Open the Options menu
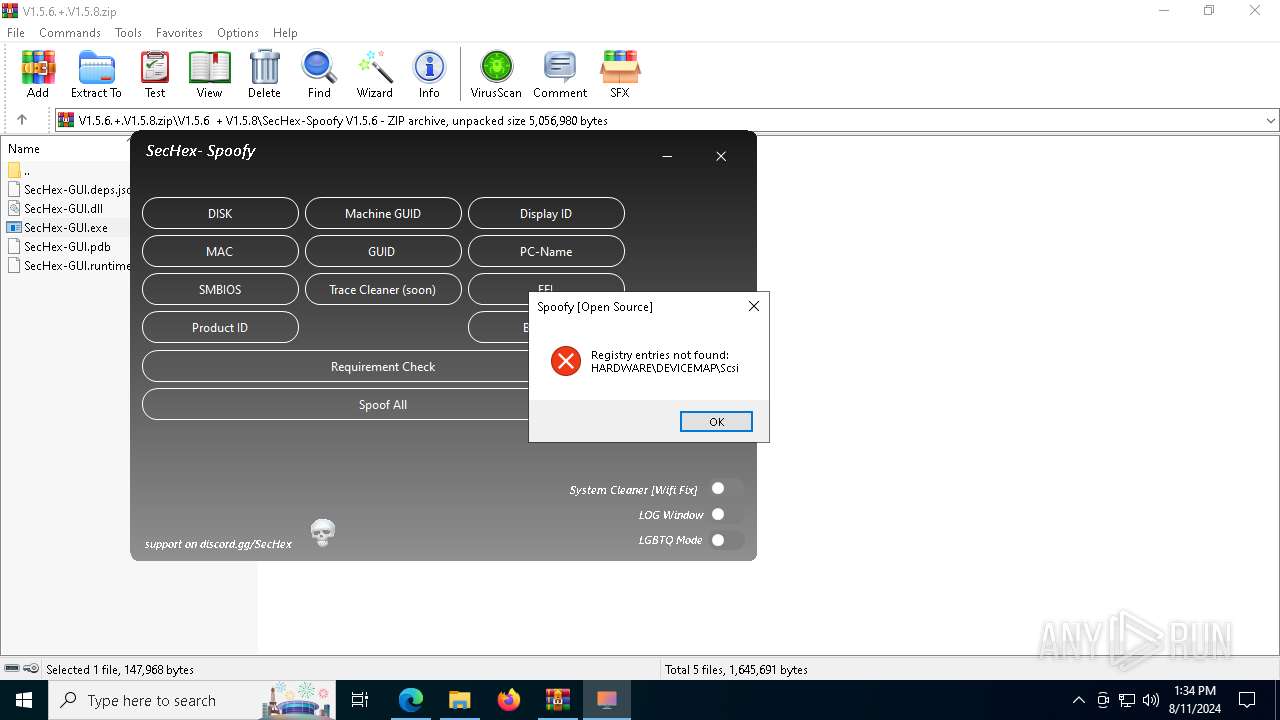Viewport: 1280px width, 720px height. pos(238,33)
